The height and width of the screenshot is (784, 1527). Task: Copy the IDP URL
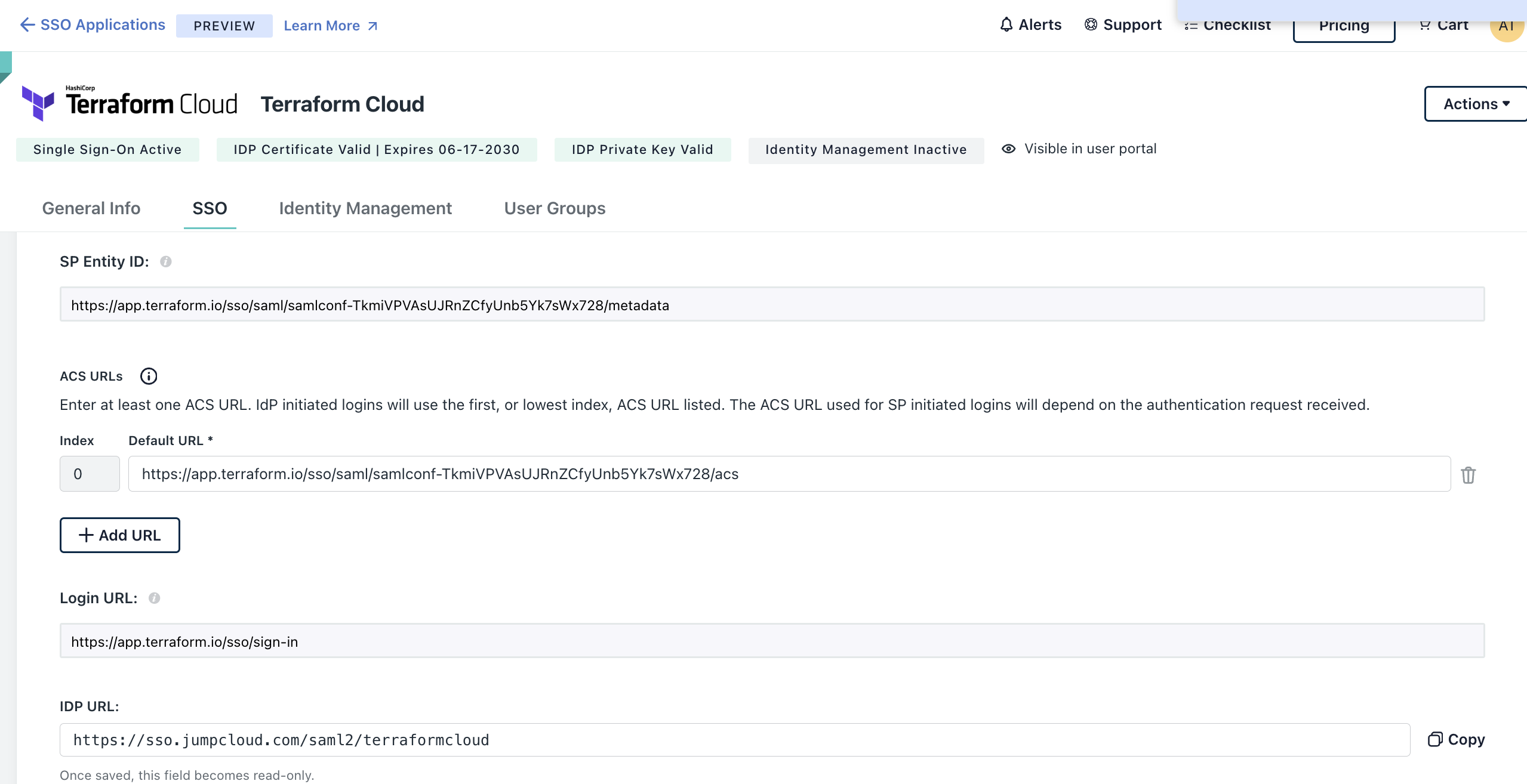point(1455,739)
